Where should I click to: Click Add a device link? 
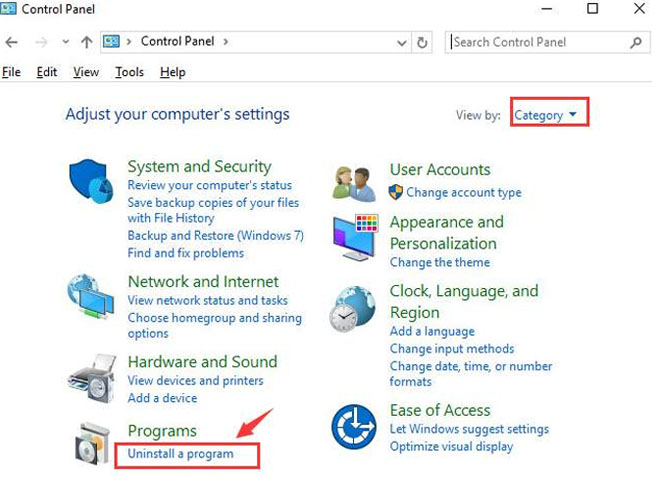[162, 398]
